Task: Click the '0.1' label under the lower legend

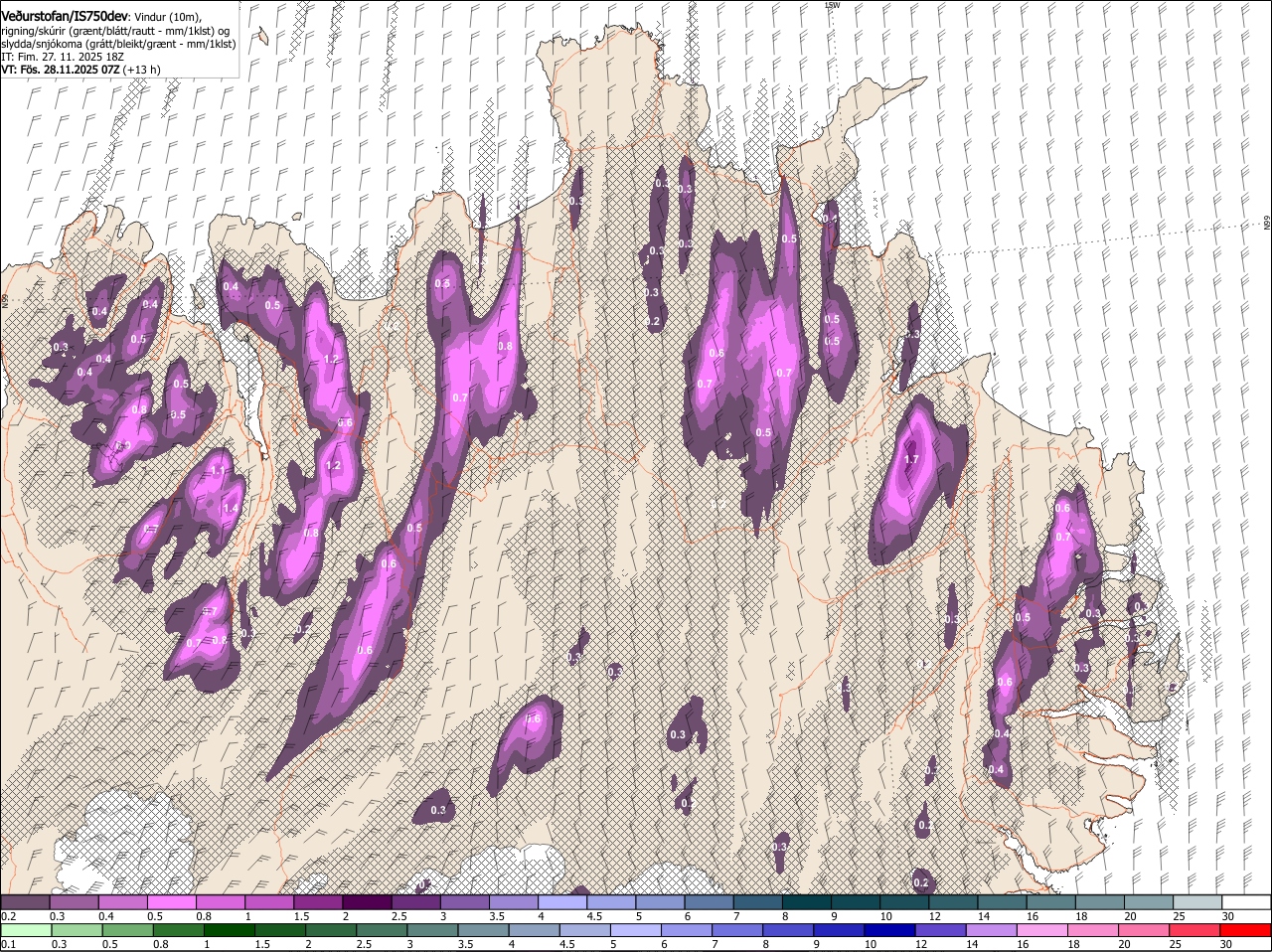Action: pos(8,944)
